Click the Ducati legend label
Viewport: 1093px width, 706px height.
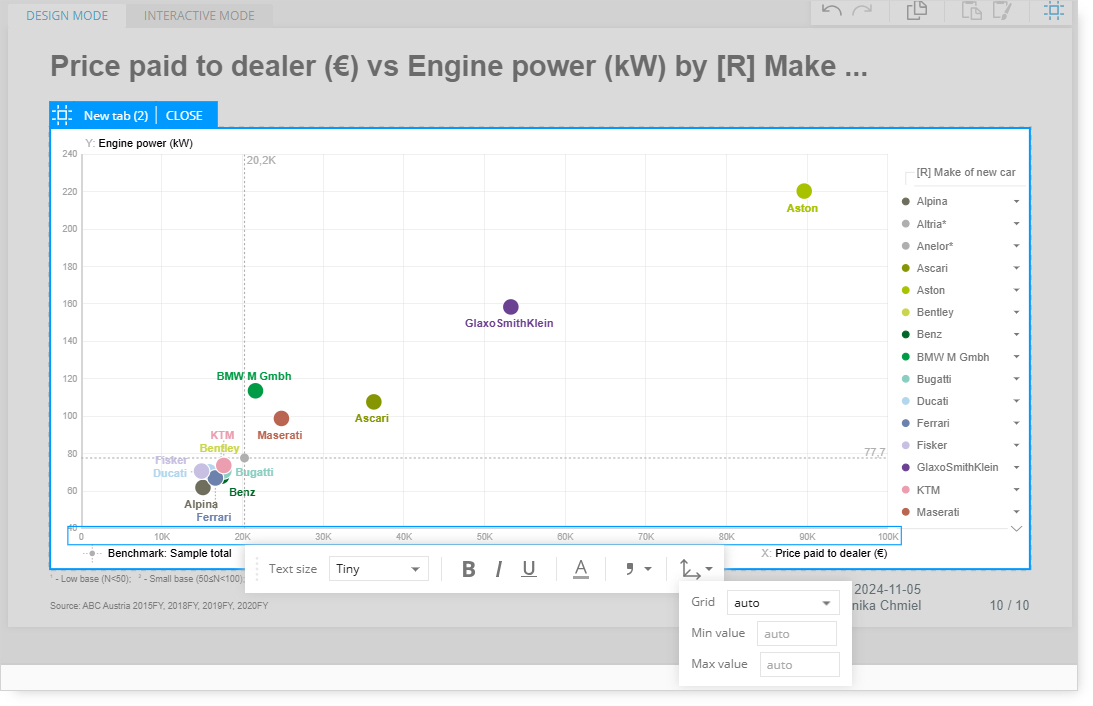click(932, 401)
